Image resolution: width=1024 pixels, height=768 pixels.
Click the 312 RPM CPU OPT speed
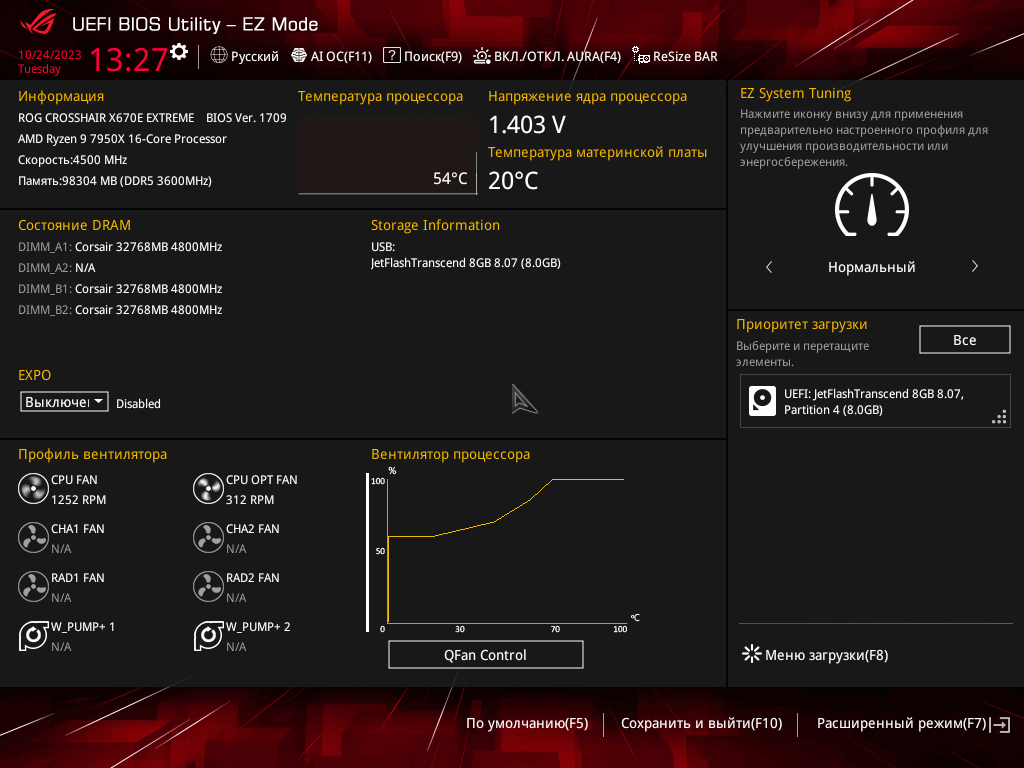pos(250,500)
